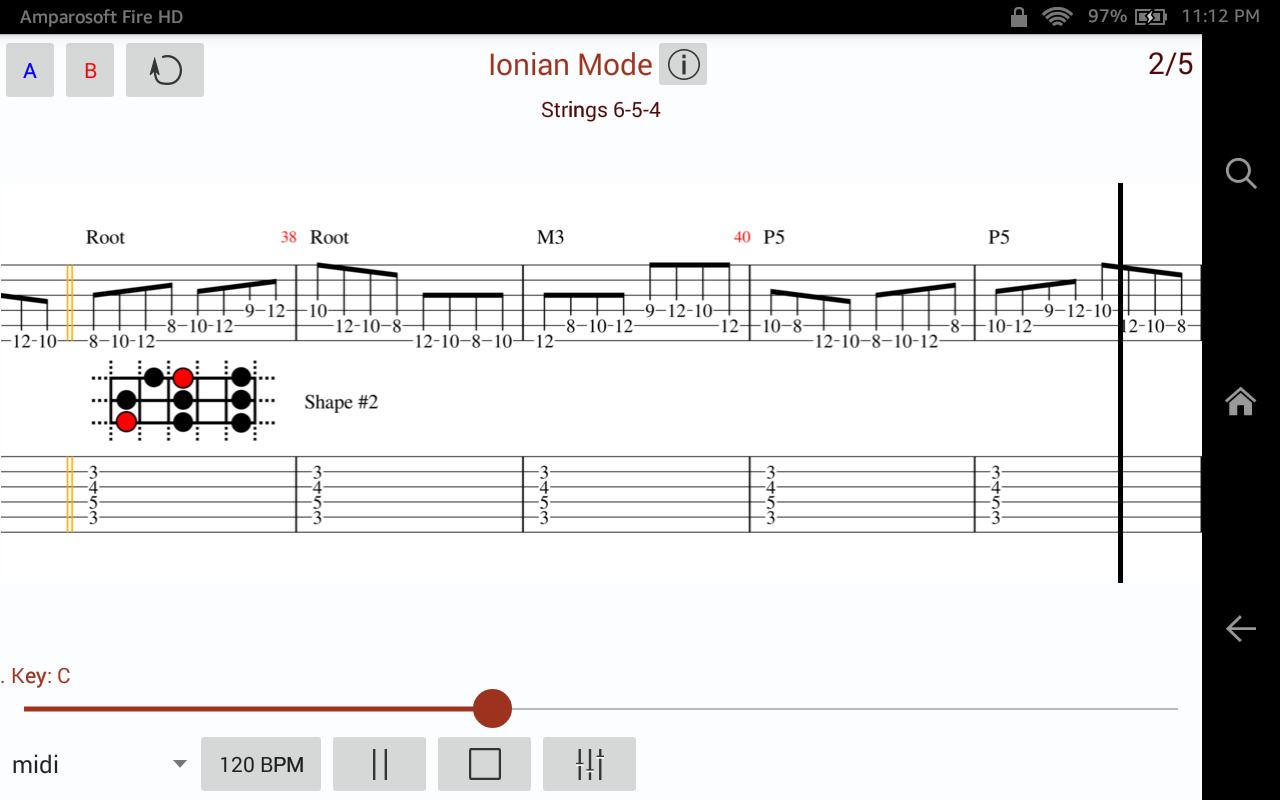Tap the Key: C label

pos(40,676)
